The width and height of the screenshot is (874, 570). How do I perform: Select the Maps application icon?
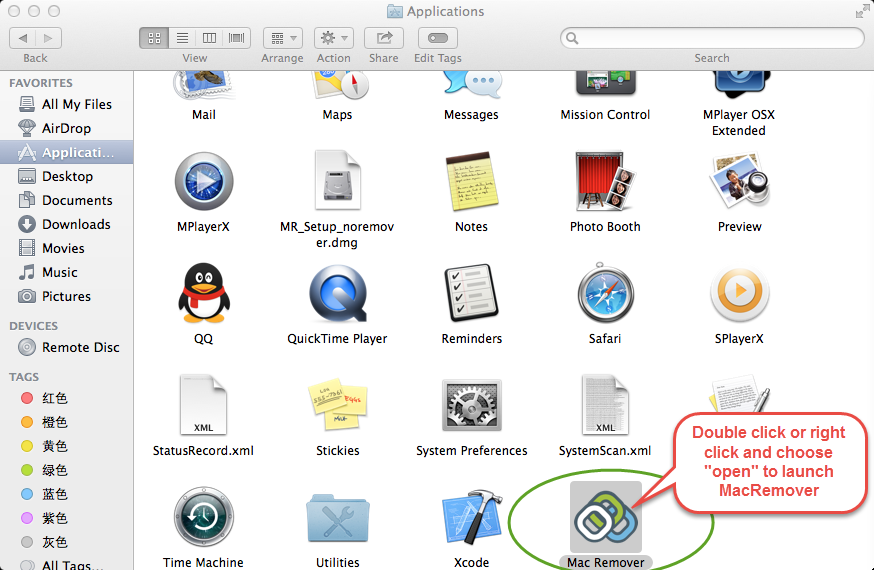pyautogui.click(x=339, y=85)
